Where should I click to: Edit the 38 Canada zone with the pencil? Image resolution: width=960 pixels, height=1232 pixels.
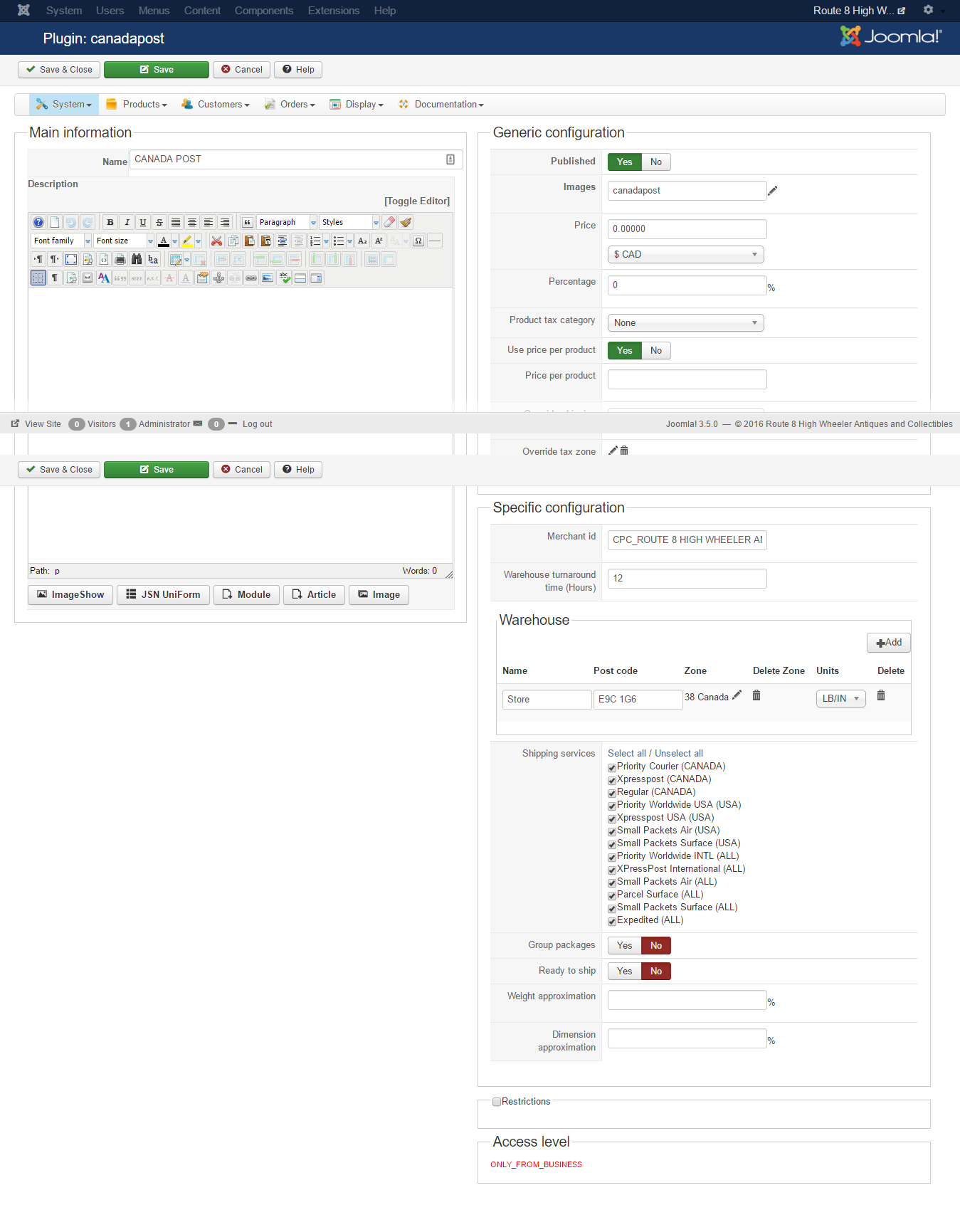tap(737, 695)
